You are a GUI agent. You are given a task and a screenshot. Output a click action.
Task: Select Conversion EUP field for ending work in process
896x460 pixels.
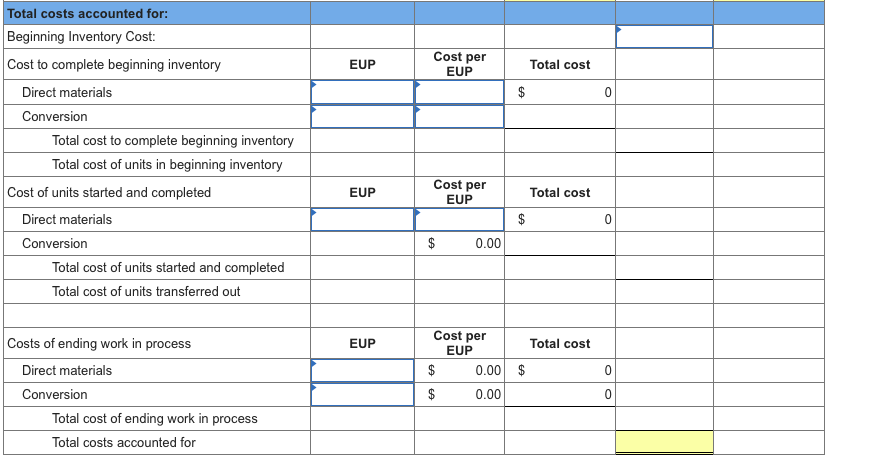362,394
